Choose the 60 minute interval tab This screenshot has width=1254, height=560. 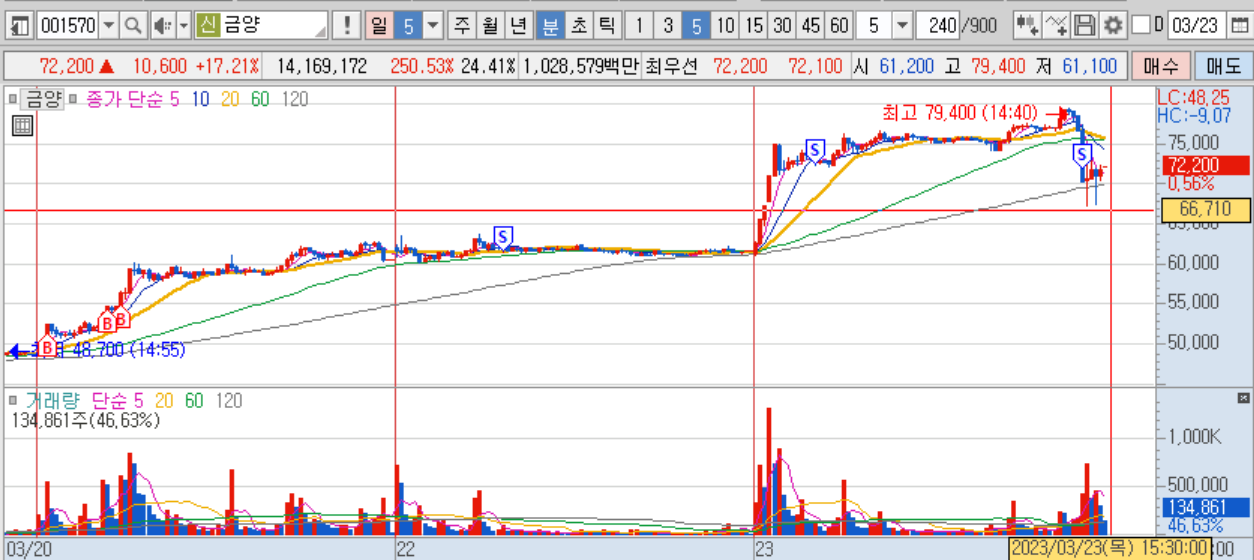coord(839,25)
